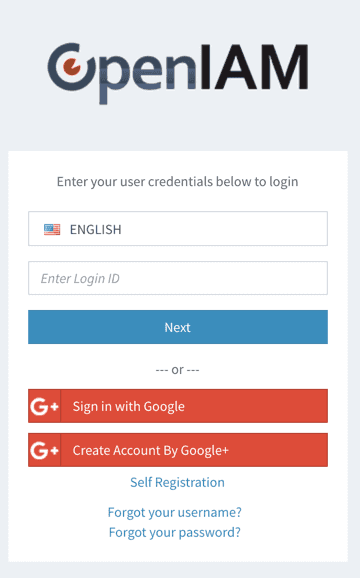Choose Create Account By Google+
The image size is (360, 578).
(178, 450)
